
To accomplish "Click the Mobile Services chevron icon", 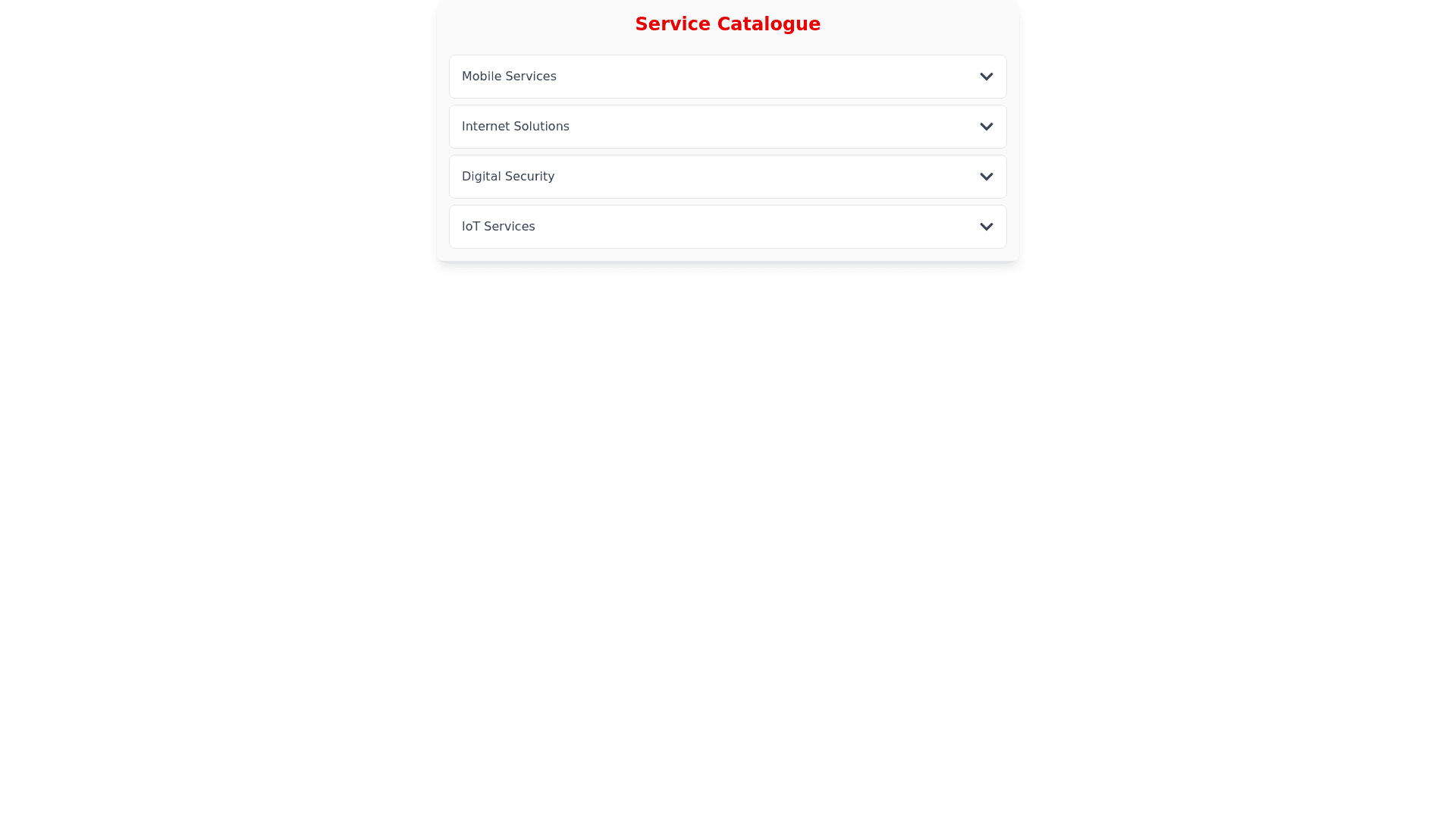I will click(986, 77).
